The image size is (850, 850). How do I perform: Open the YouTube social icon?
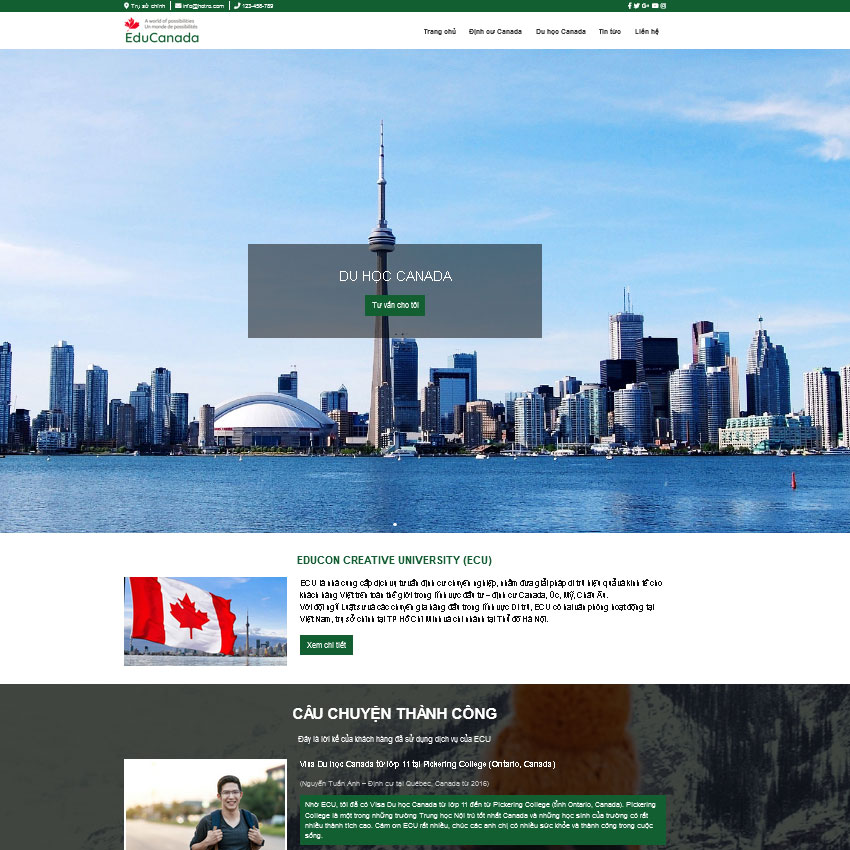pos(655,6)
